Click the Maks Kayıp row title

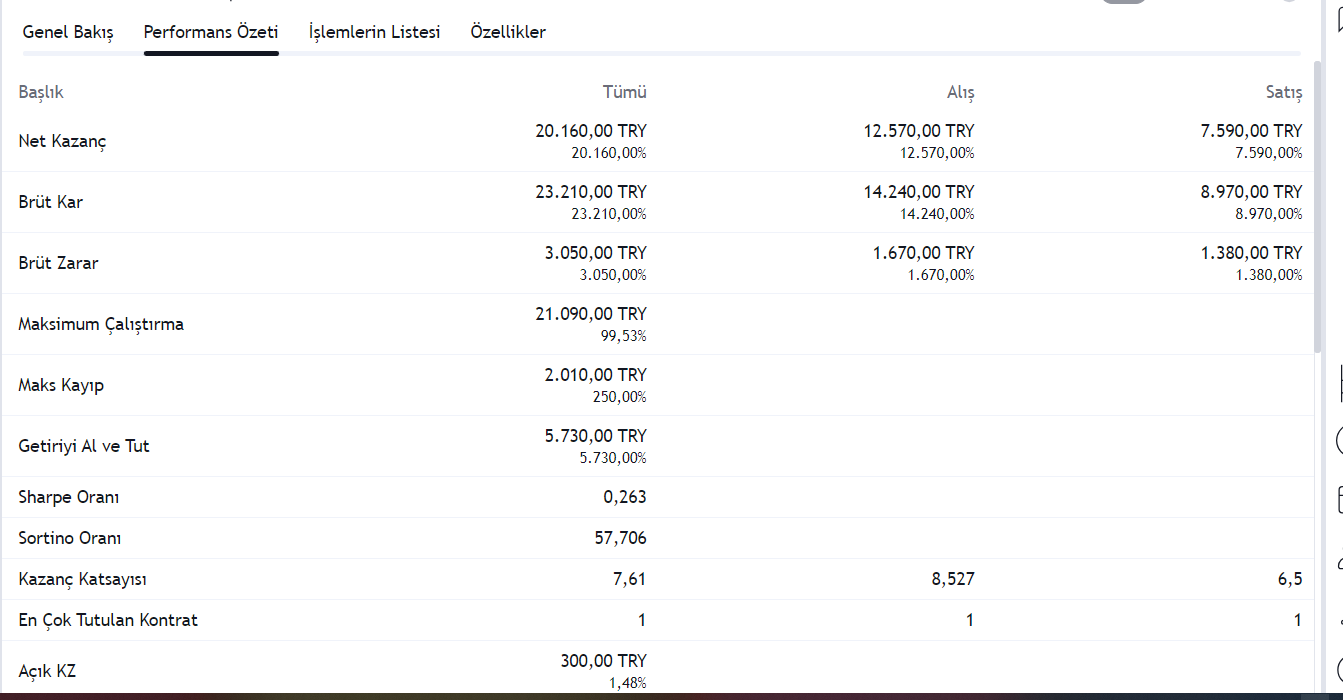tap(61, 385)
